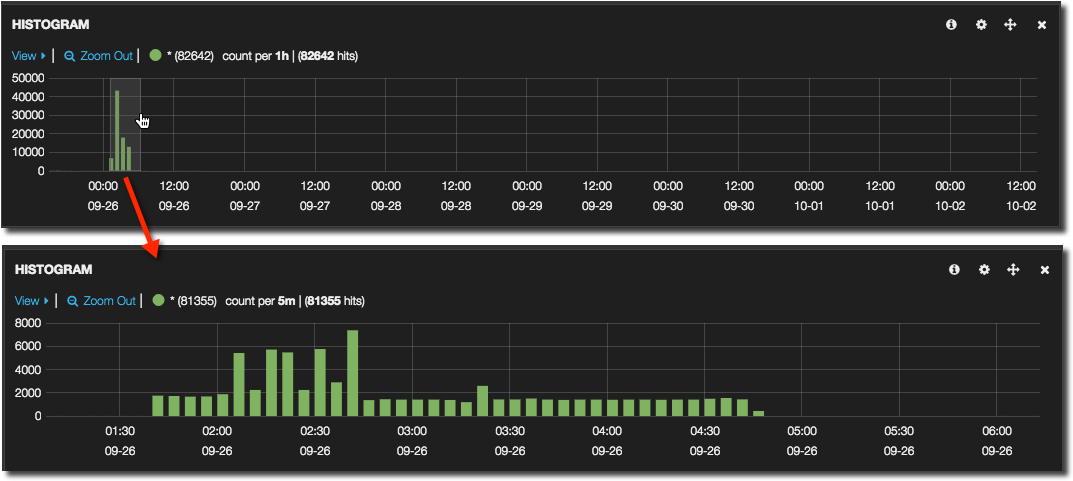Configure bottom histogram via its gear icon
Screen dimensions: 1073x481
click(984, 270)
